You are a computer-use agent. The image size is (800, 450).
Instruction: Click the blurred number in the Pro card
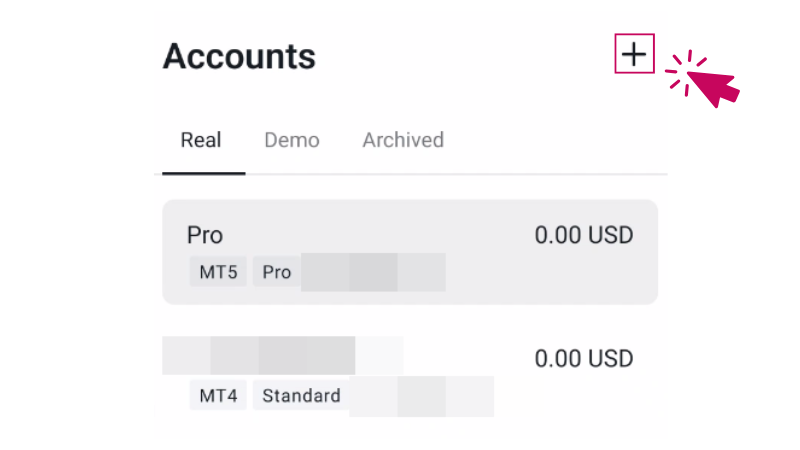coord(373,272)
